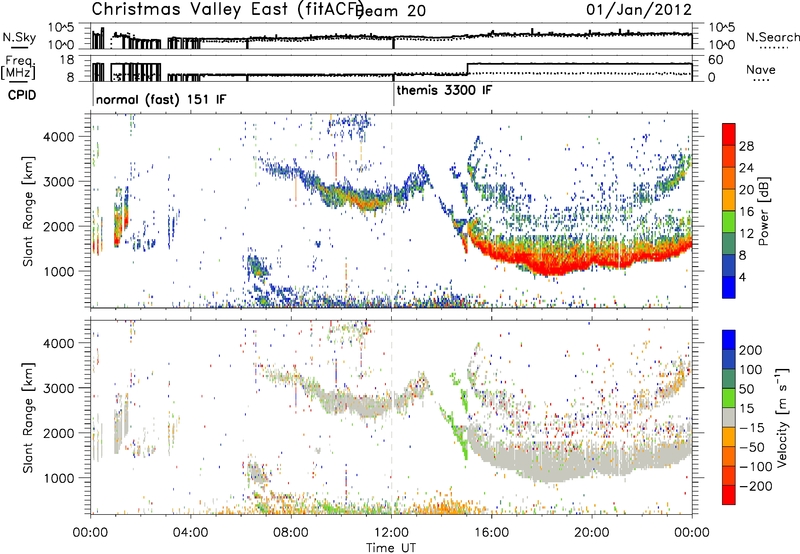Click the 'CPID' row label
The image size is (800, 554).
click(22, 95)
